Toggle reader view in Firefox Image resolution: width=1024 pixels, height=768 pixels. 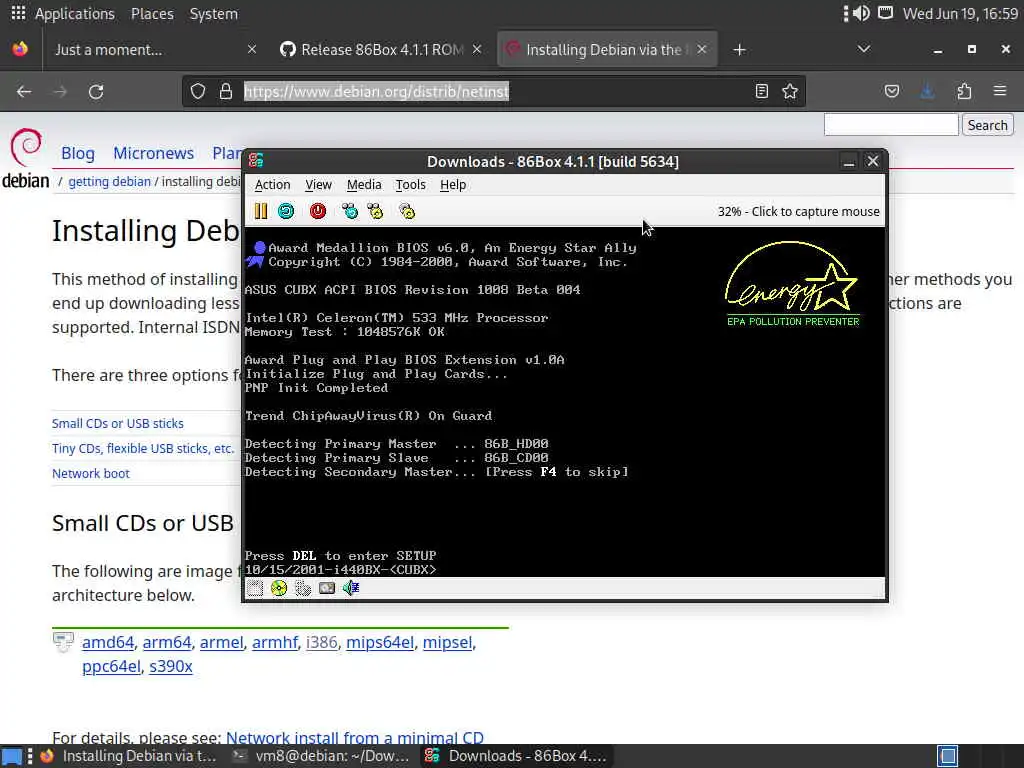[x=761, y=91]
